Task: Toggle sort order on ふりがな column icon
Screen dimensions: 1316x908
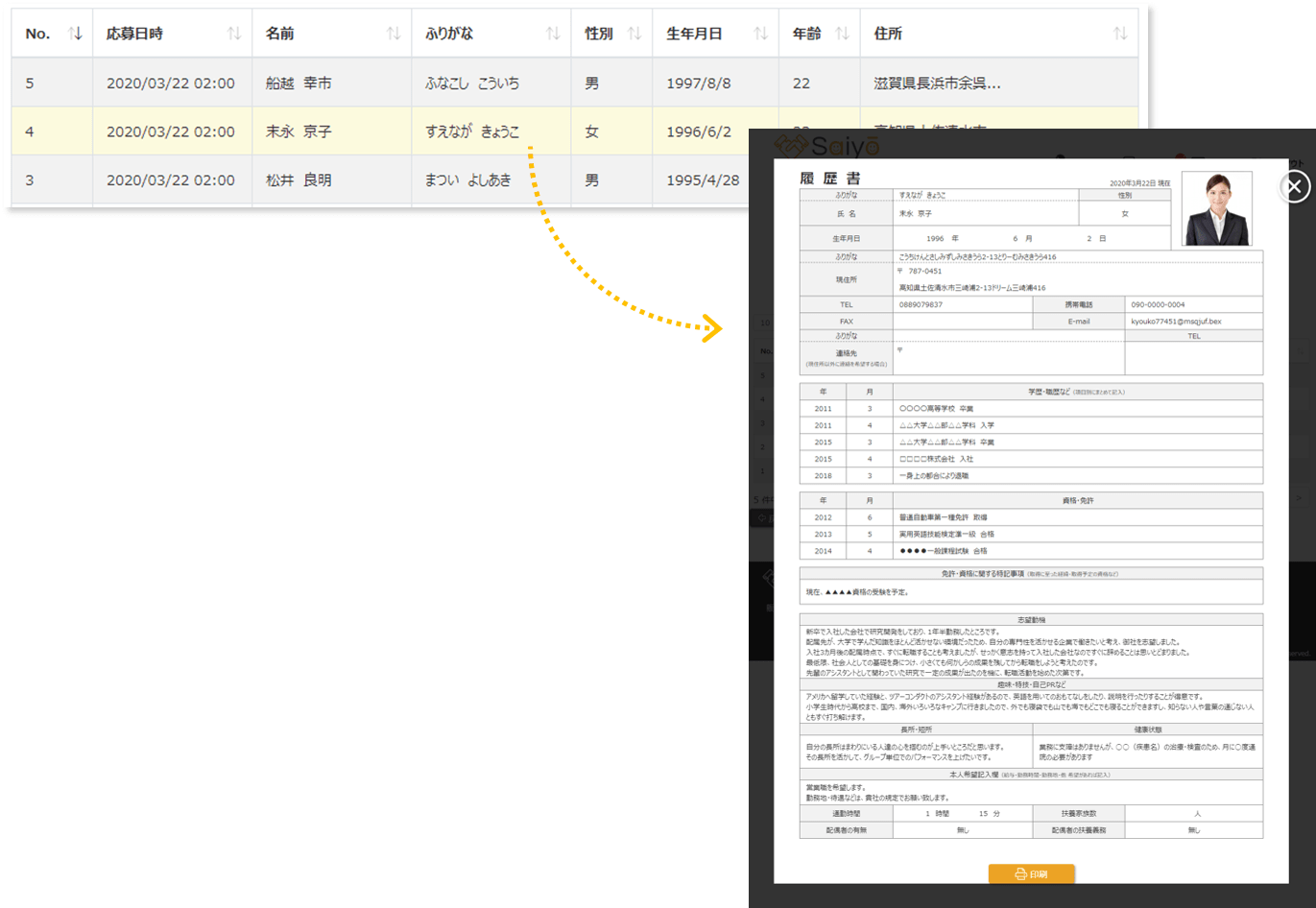Action: coord(553,34)
